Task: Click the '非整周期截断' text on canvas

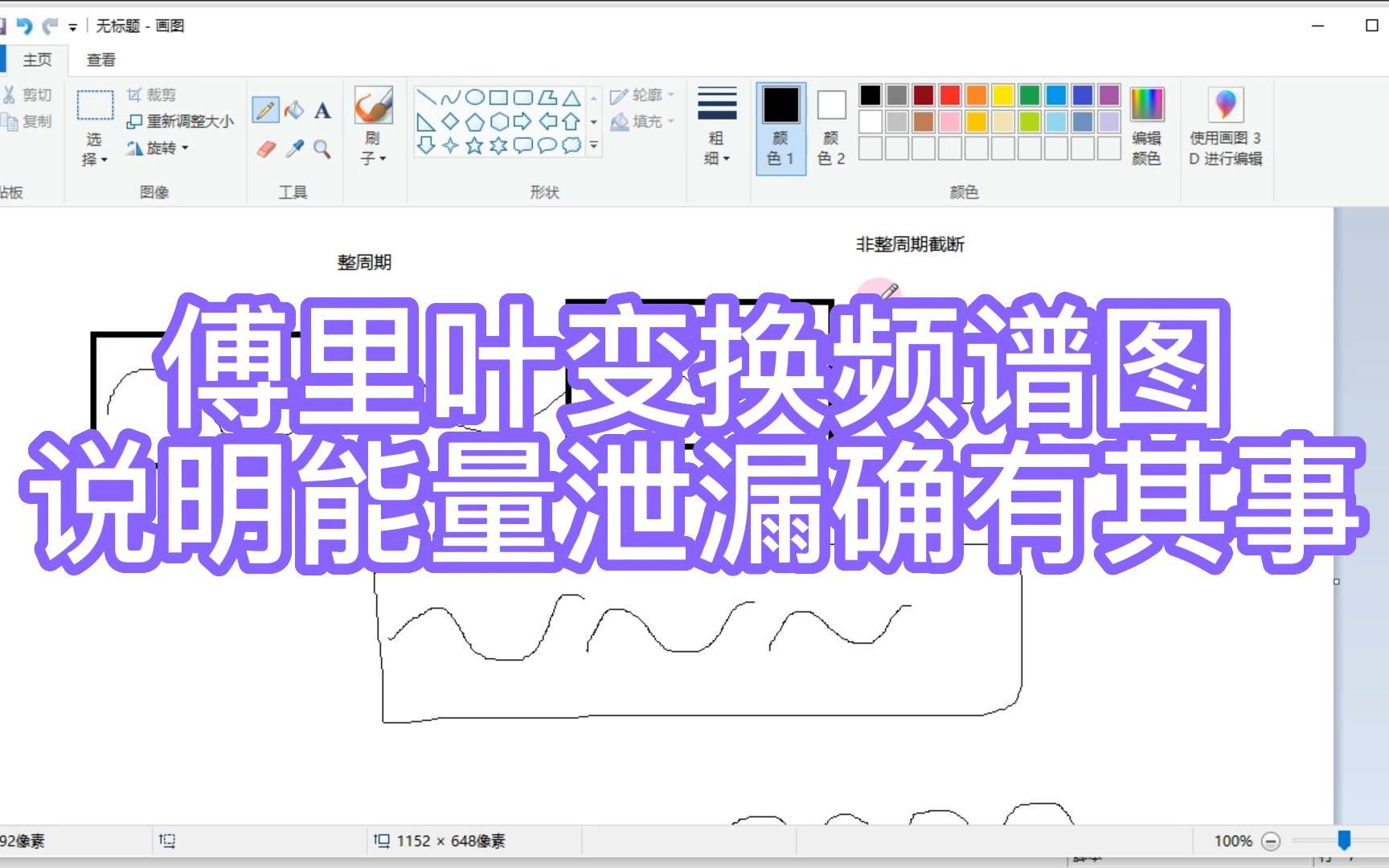Action: [910, 244]
